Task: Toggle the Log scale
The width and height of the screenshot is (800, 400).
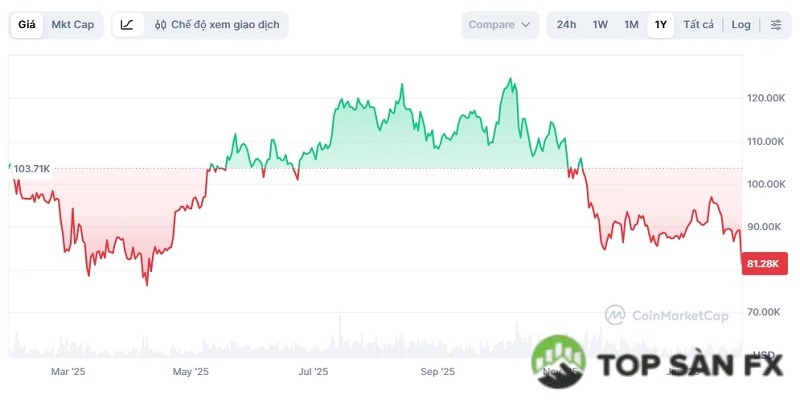Action: point(741,25)
